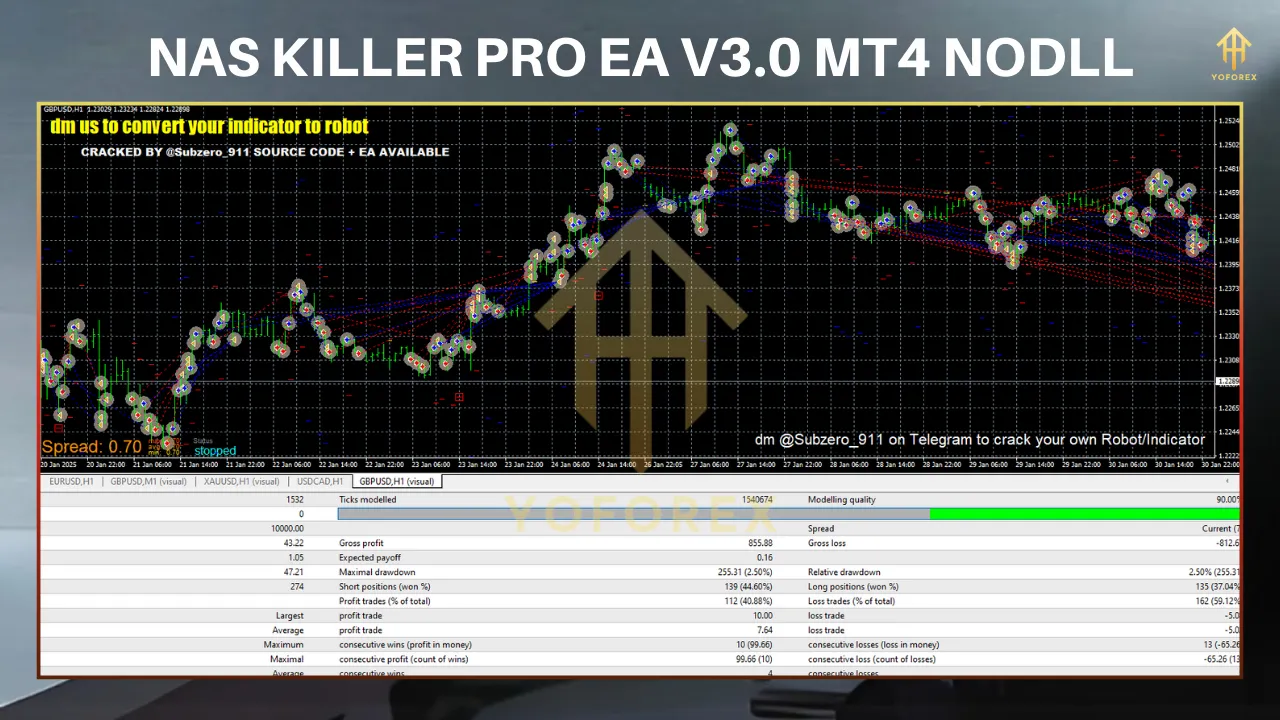This screenshot has height=720, width=1280.
Task: Click the value 10 (99.66)
Action: tap(754, 645)
